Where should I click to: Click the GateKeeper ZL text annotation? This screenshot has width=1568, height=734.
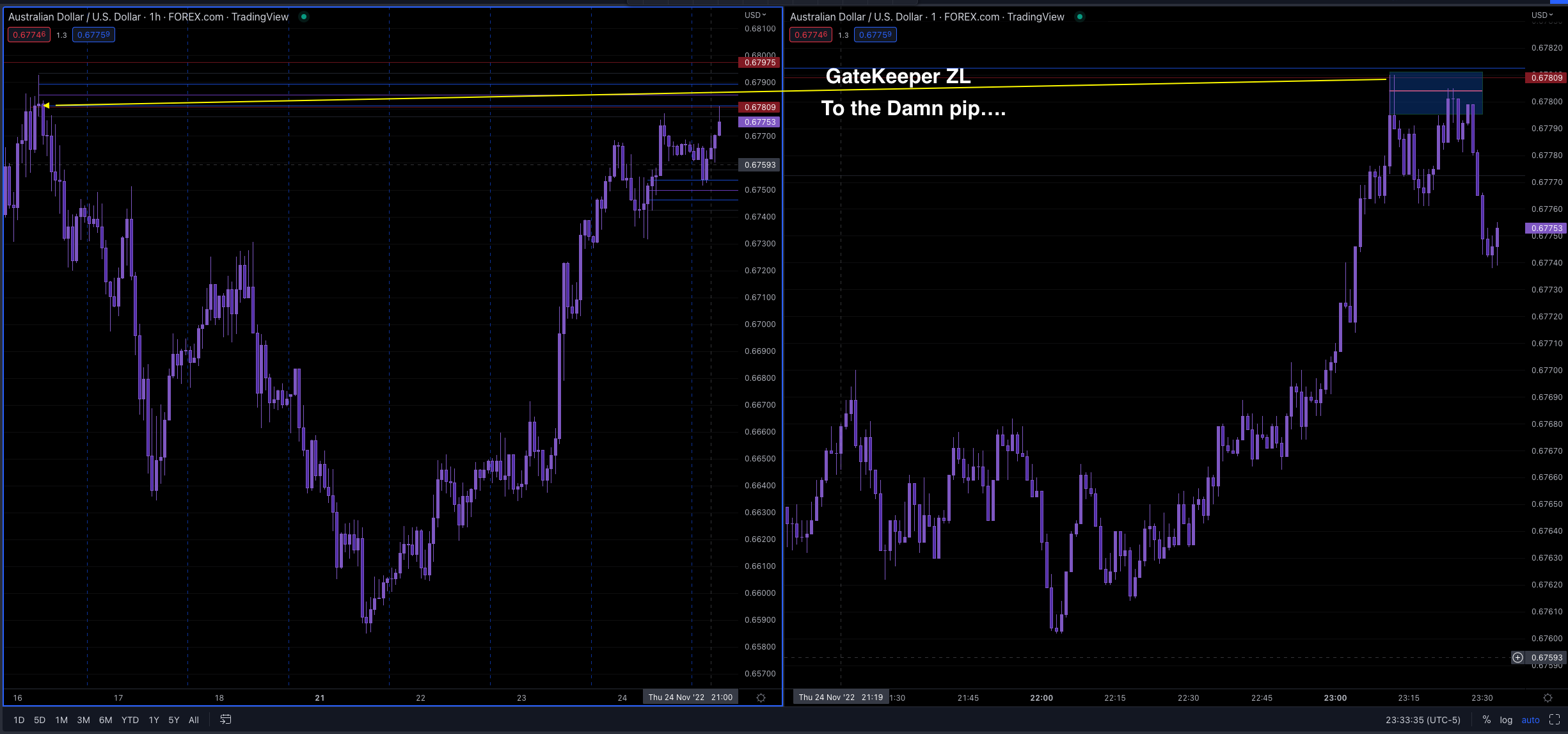coord(898,76)
